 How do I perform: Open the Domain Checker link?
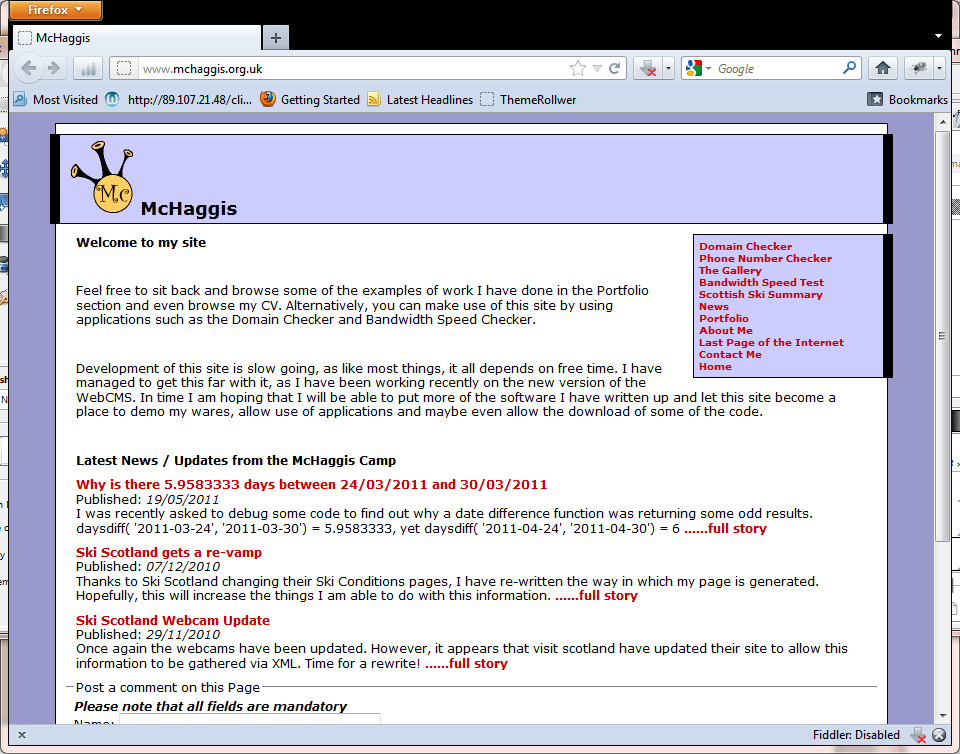(x=745, y=246)
